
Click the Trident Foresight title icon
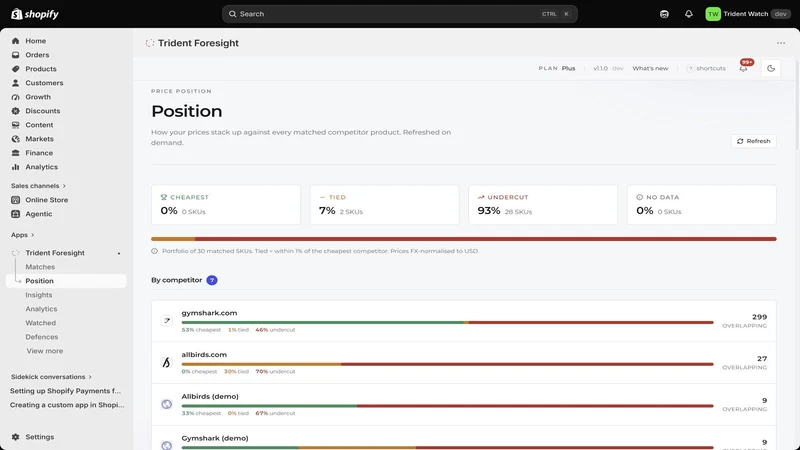point(149,43)
